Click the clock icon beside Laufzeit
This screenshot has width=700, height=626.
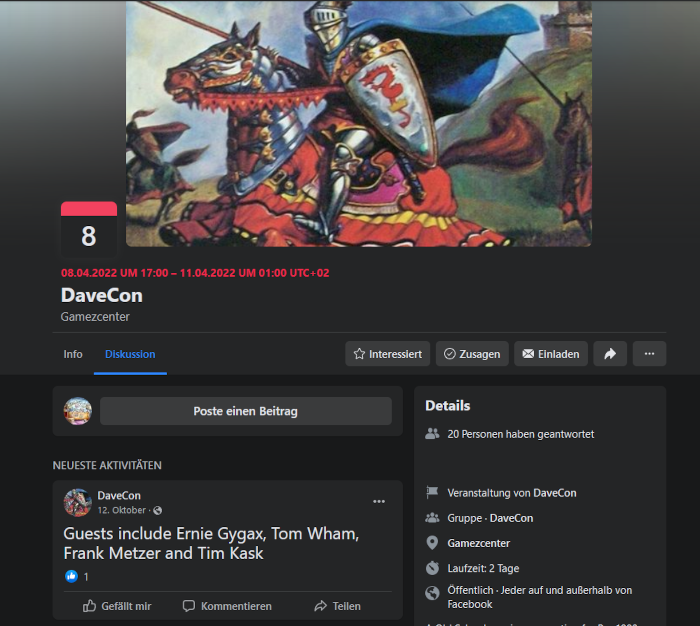(x=432, y=568)
